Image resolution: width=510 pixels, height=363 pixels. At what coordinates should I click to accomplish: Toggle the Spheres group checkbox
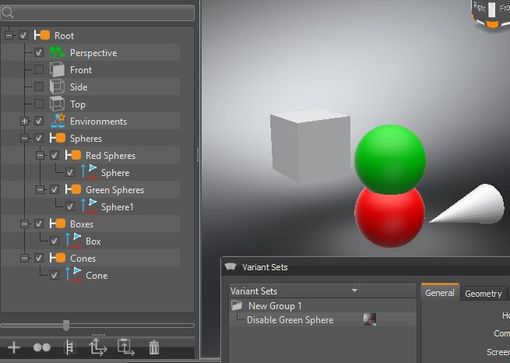tap(39, 138)
